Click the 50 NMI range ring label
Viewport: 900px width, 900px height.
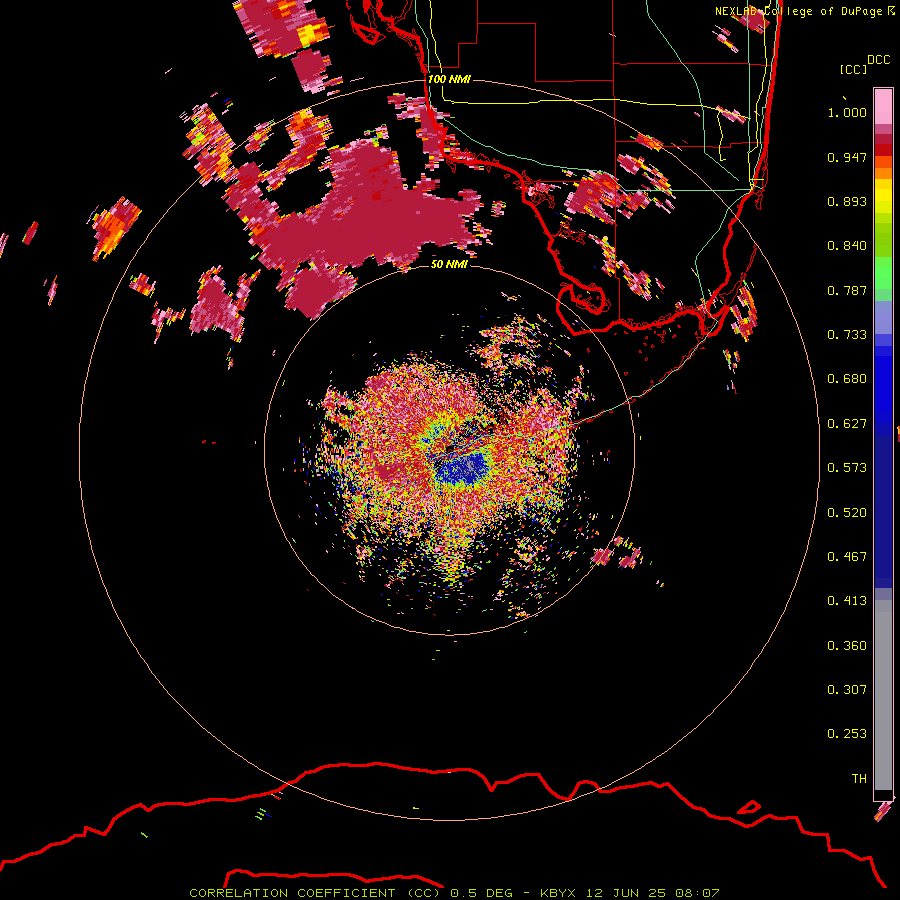pos(449,264)
